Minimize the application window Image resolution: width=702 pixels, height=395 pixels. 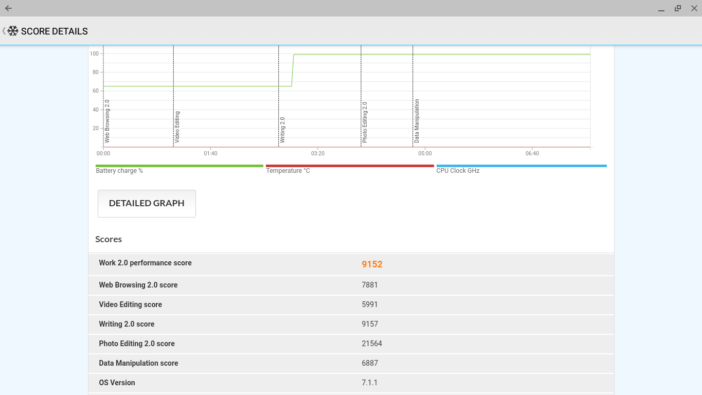(x=661, y=9)
